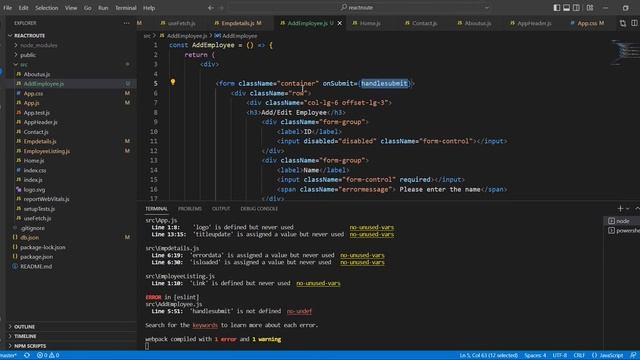Open the View menu
The image size is (640, 360).
[71, 8]
